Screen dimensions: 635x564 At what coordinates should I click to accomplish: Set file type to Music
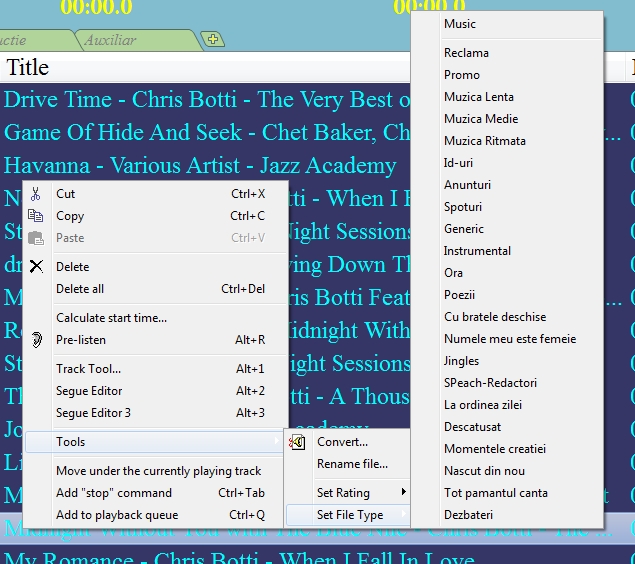(x=507, y=24)
